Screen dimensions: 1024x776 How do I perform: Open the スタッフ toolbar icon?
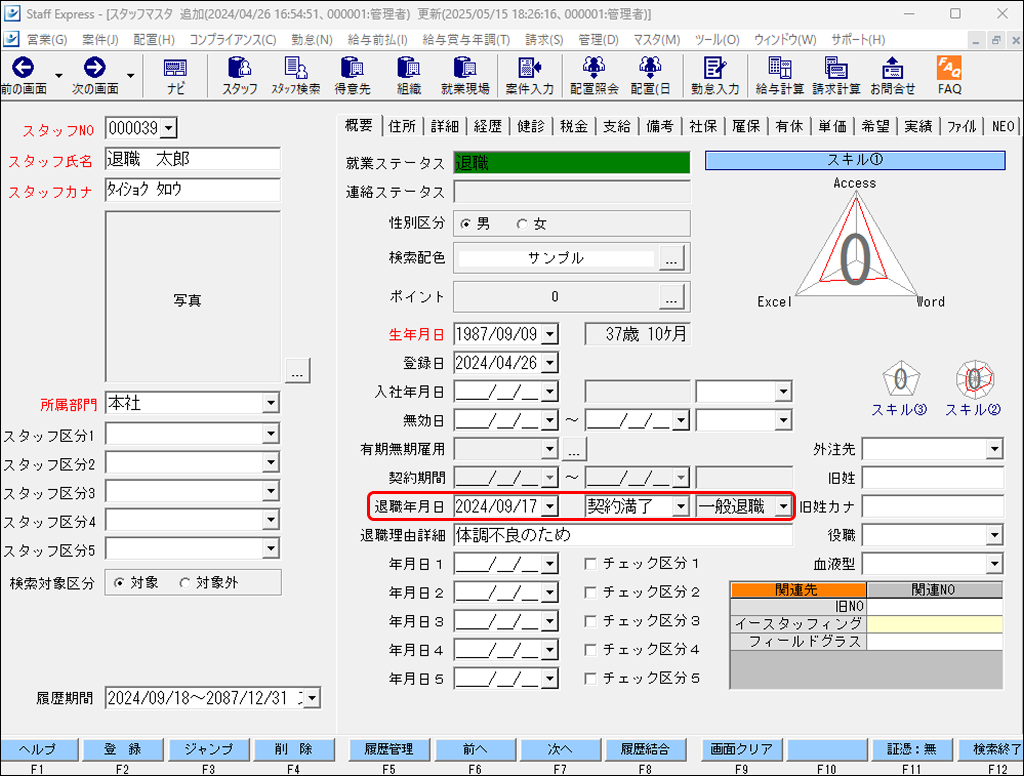[240, 68]
